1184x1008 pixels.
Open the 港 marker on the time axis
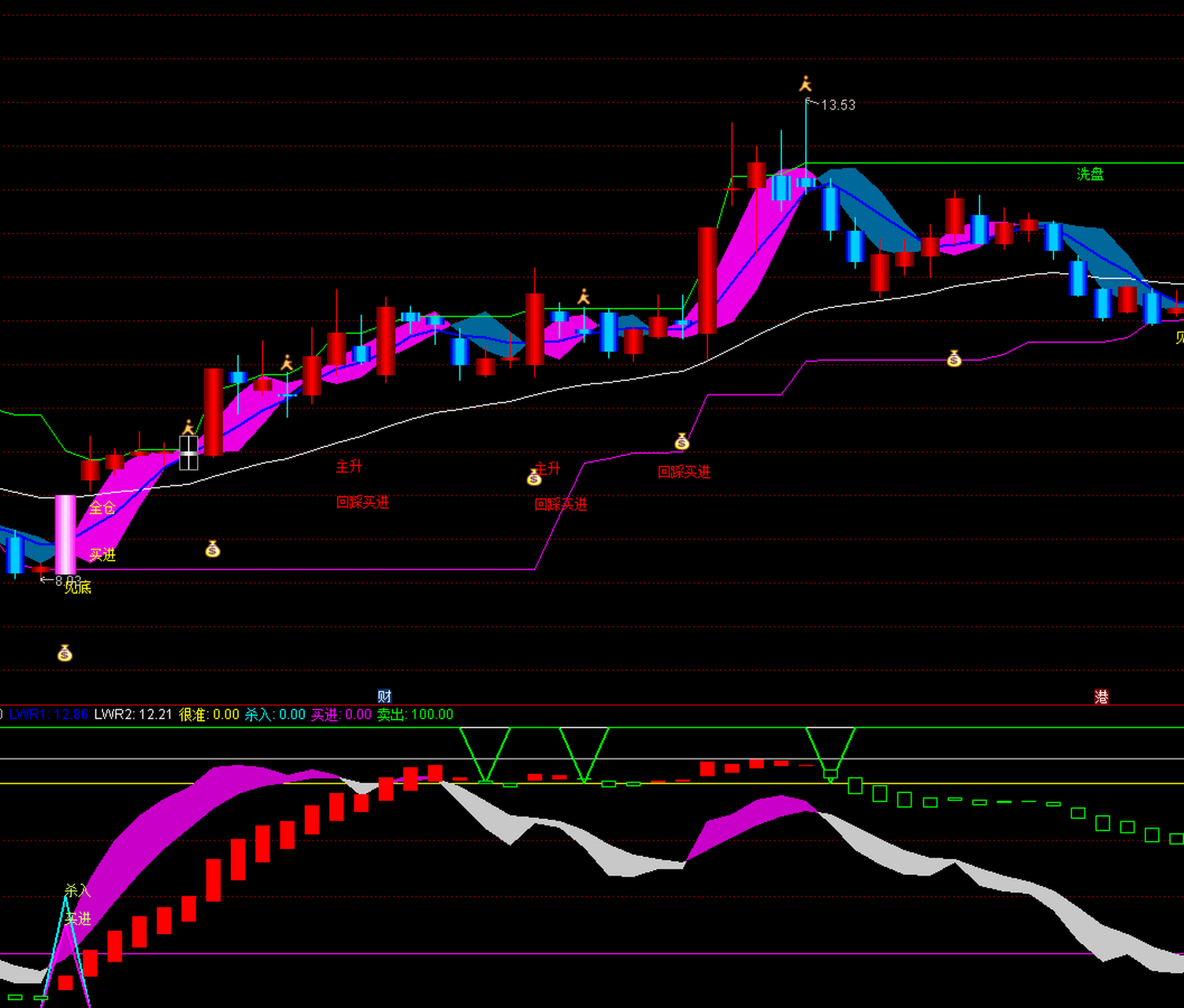coord(1101,696)
